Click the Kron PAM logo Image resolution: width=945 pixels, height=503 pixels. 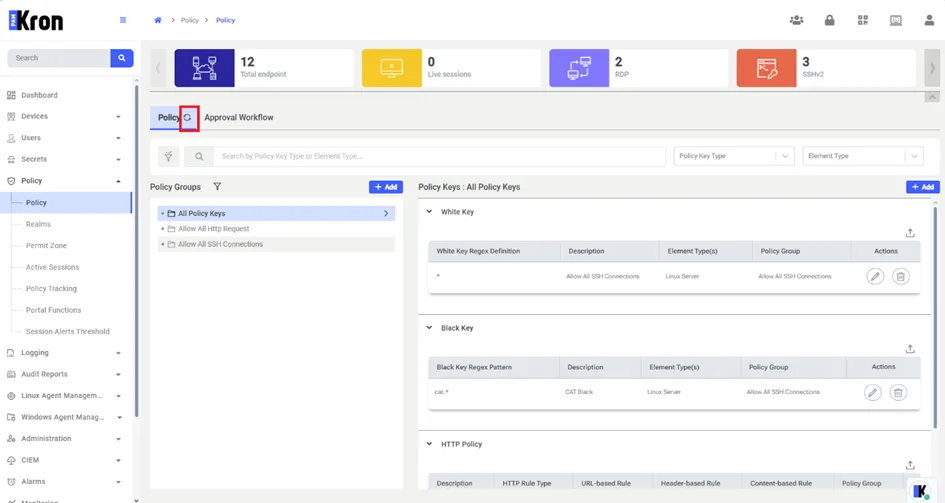(x=36, y=20)
